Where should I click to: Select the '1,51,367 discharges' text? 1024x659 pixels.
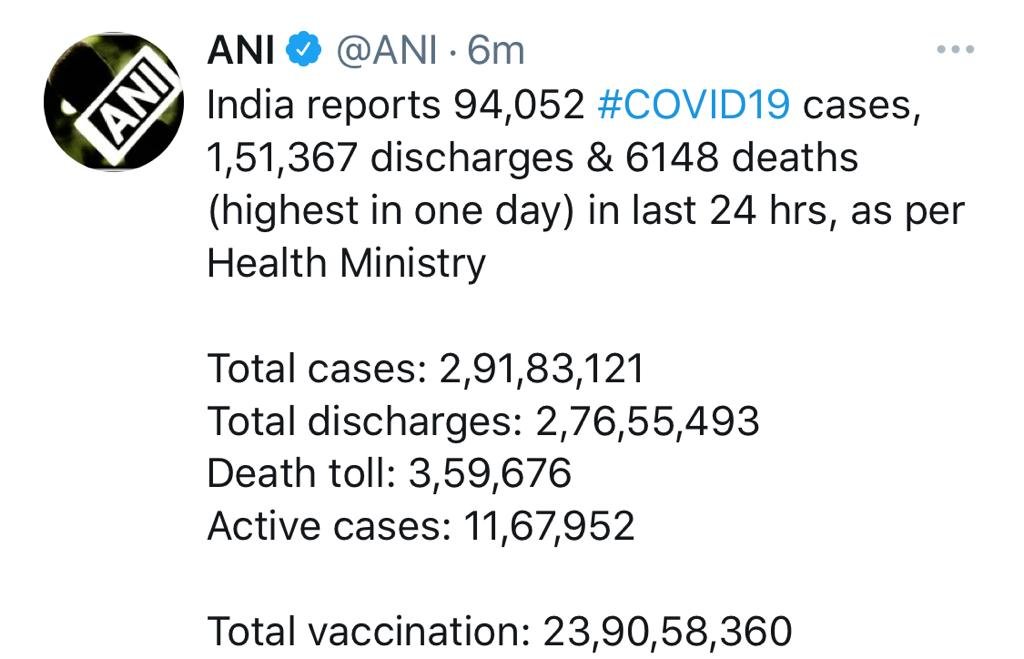coord(389,158)
